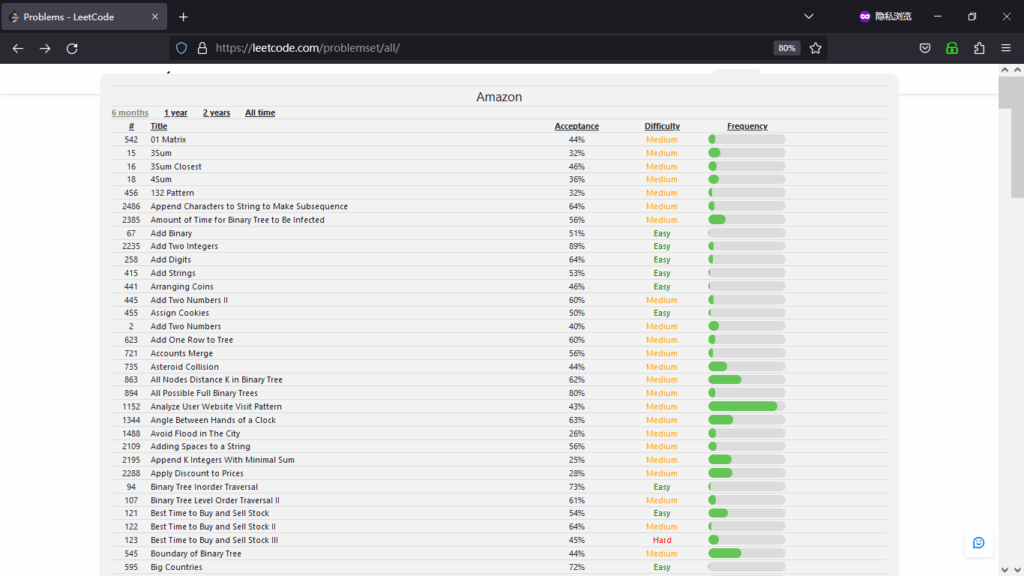The width and height of the screenshot is (1024, 576).
Task: View site security lock information
Action: (x=202, y=48)
